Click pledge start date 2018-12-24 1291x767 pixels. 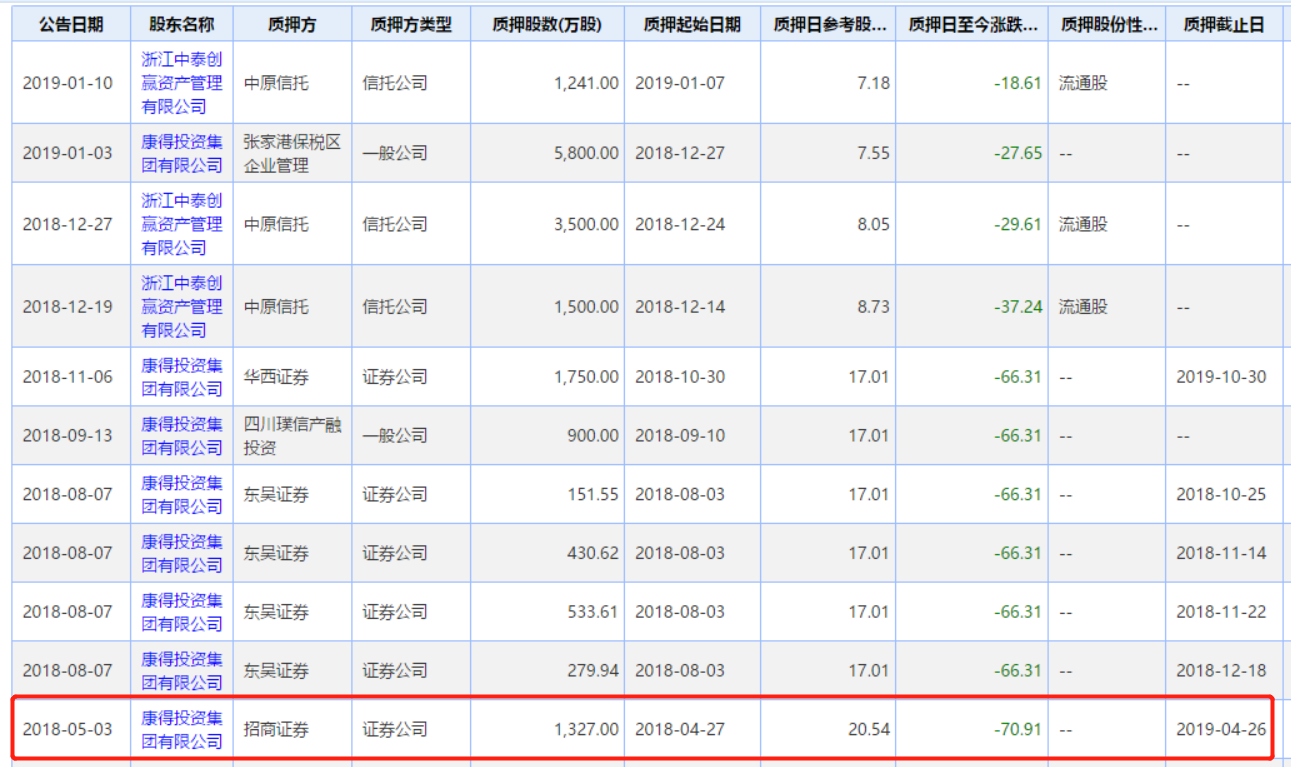point(680,224)
